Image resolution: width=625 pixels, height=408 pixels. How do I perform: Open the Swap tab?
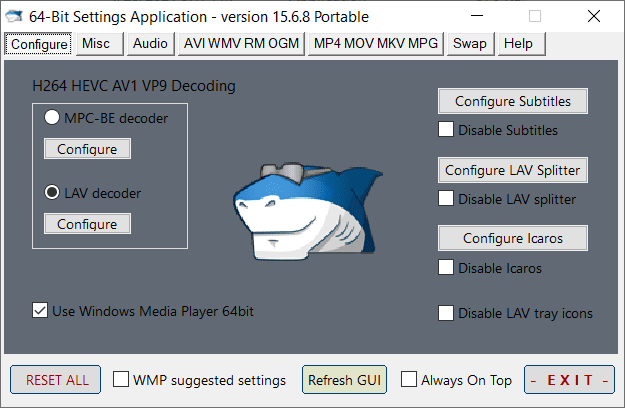coord(470,44)
